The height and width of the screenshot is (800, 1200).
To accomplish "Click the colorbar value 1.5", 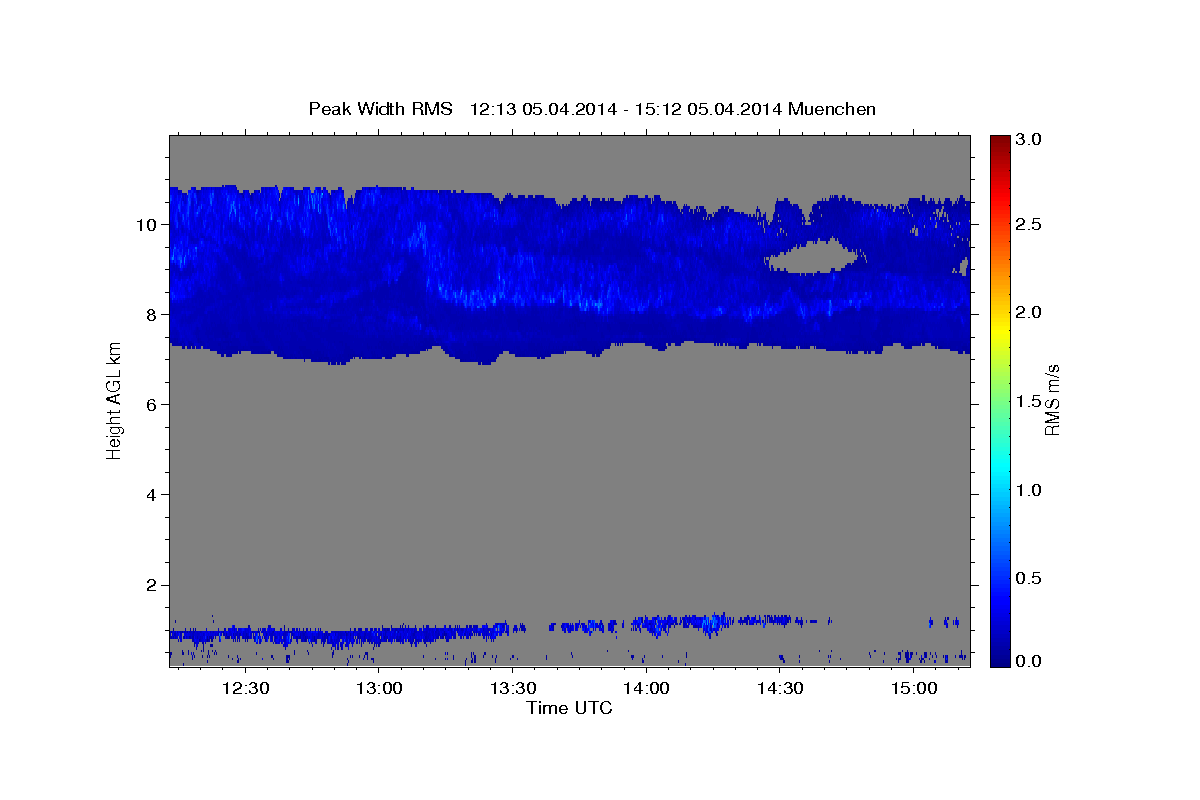I will [1030, 401].
